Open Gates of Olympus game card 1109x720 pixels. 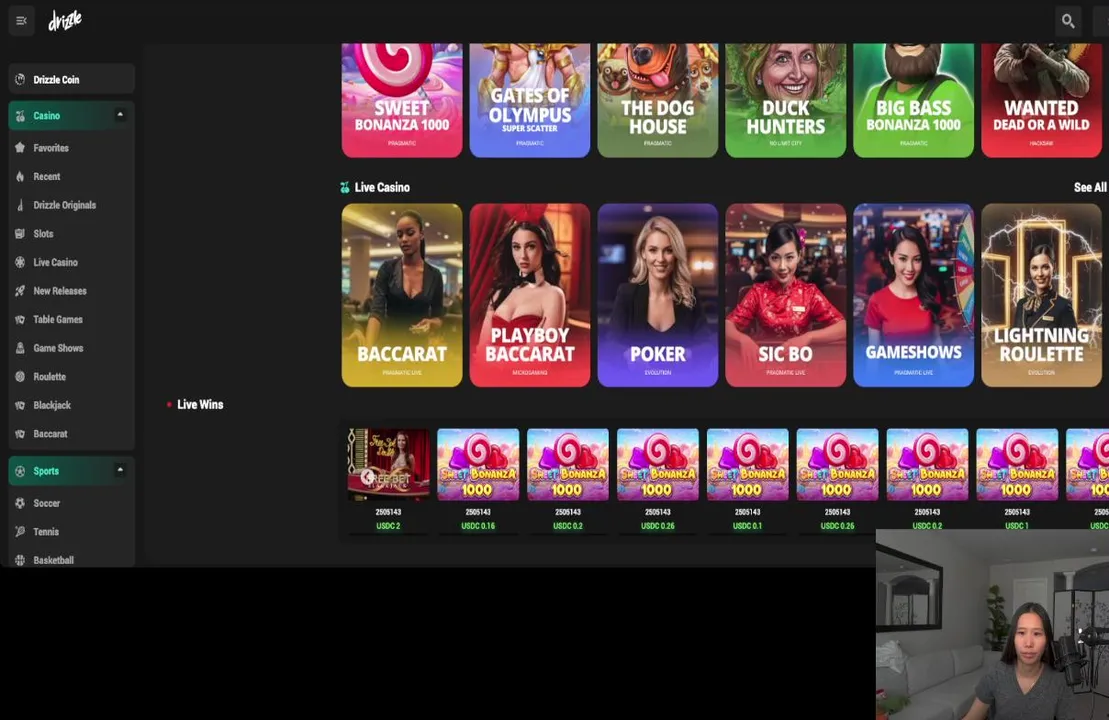(x=530, y=100)
